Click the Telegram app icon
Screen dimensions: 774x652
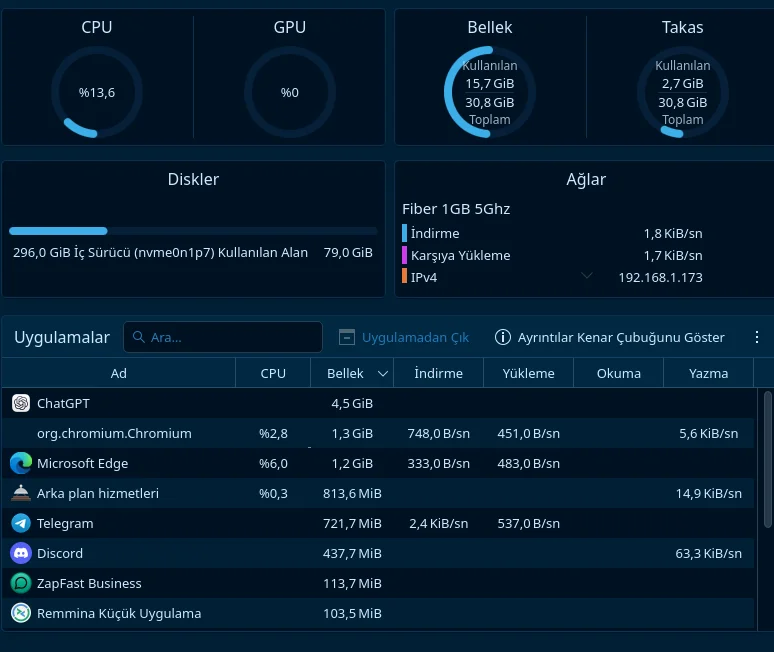[21, 523]
